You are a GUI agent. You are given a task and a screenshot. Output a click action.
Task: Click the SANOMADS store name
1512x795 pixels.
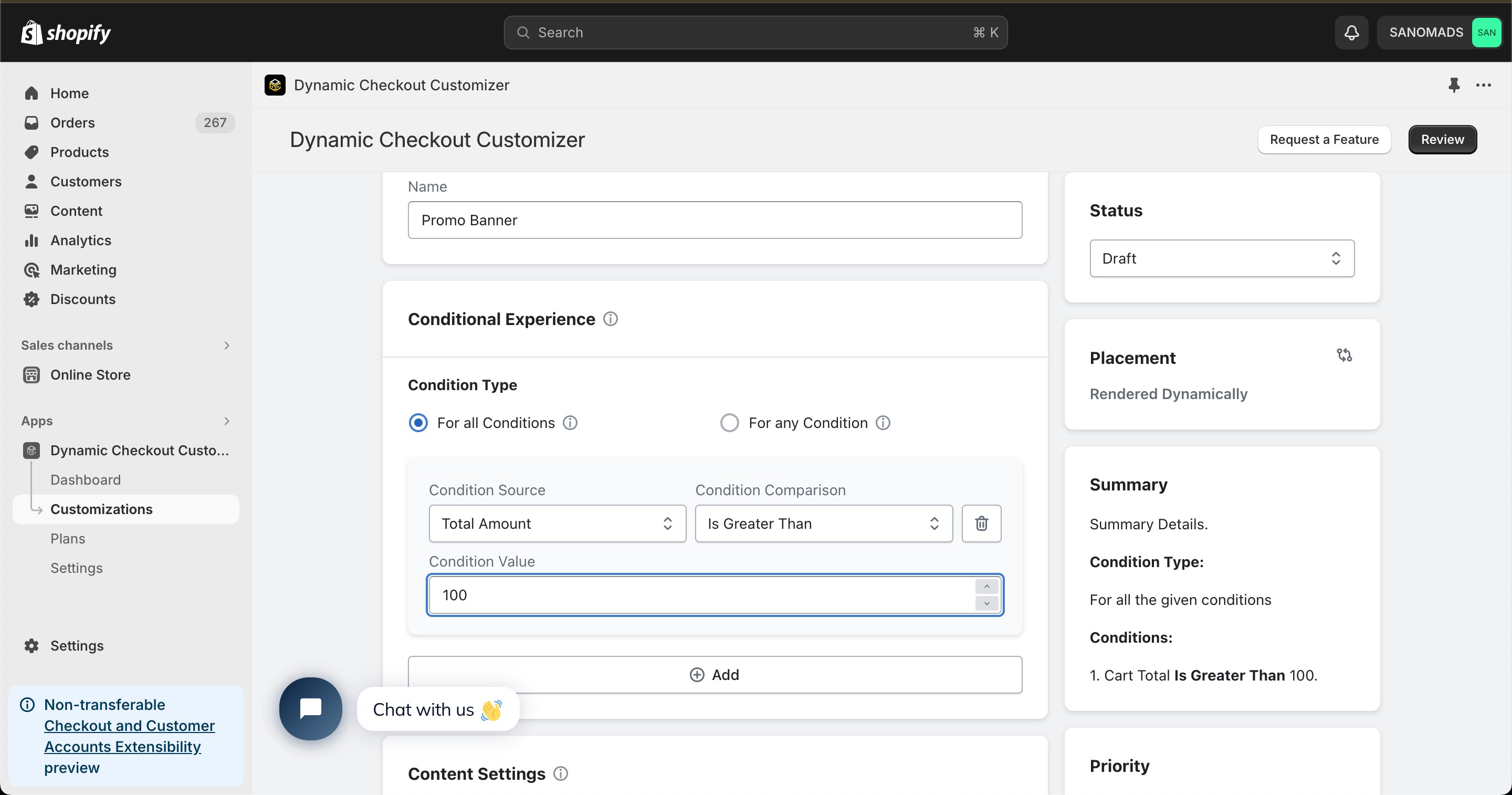1426,32
